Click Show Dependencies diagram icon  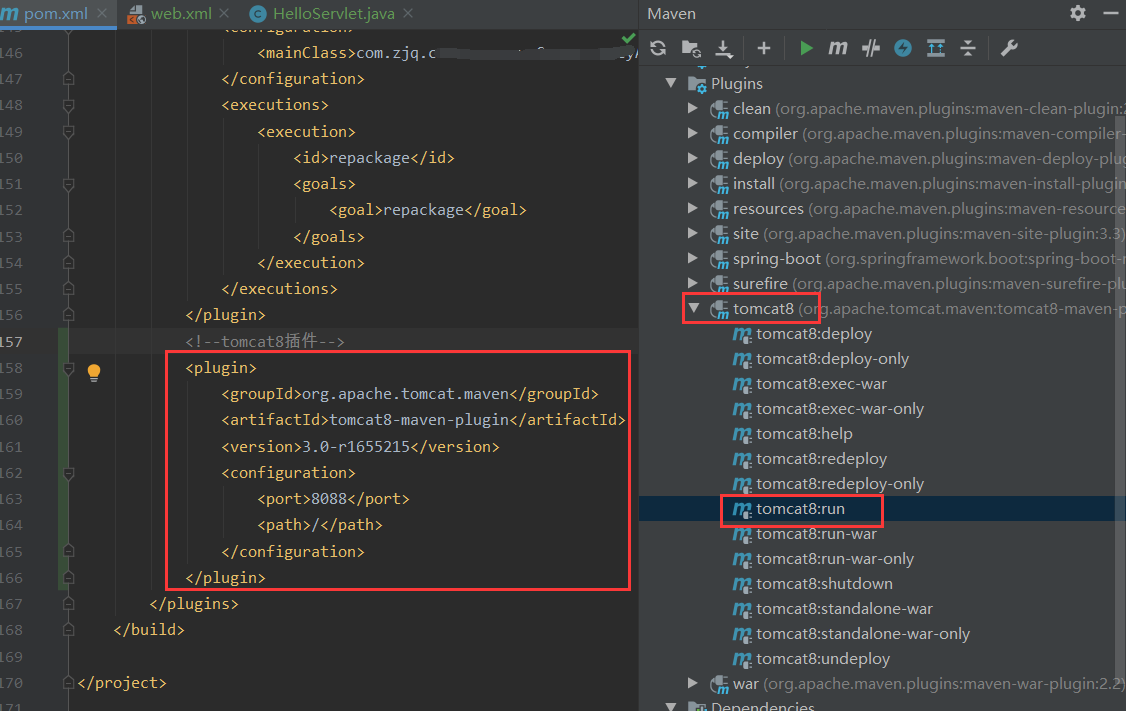(936, 48)
